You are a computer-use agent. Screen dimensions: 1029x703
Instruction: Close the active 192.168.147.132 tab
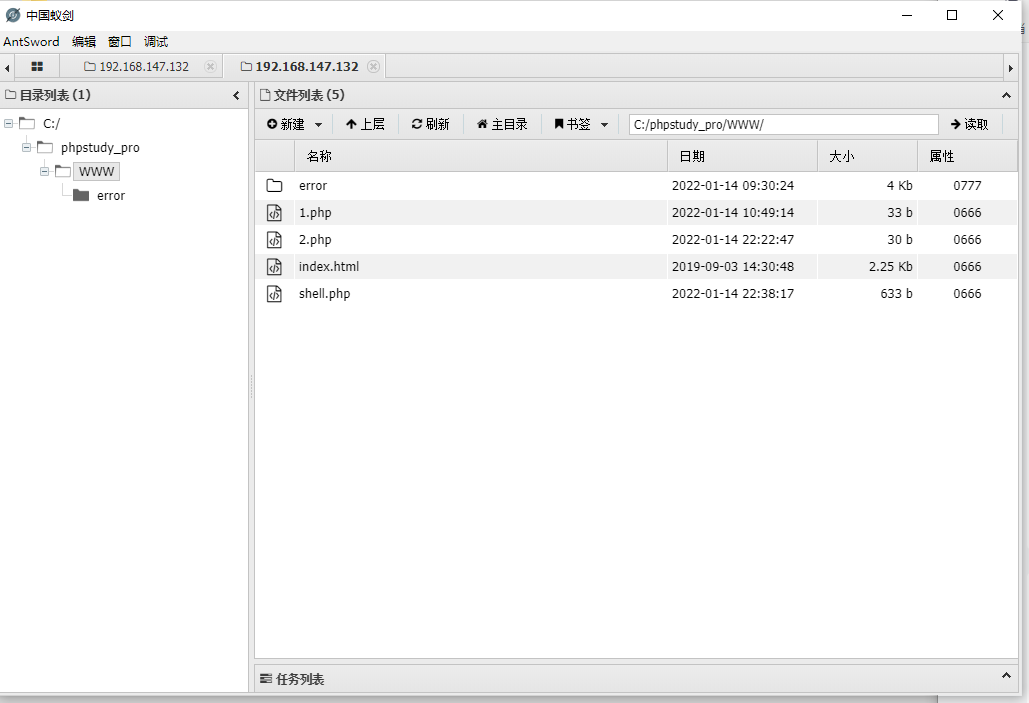373,66
